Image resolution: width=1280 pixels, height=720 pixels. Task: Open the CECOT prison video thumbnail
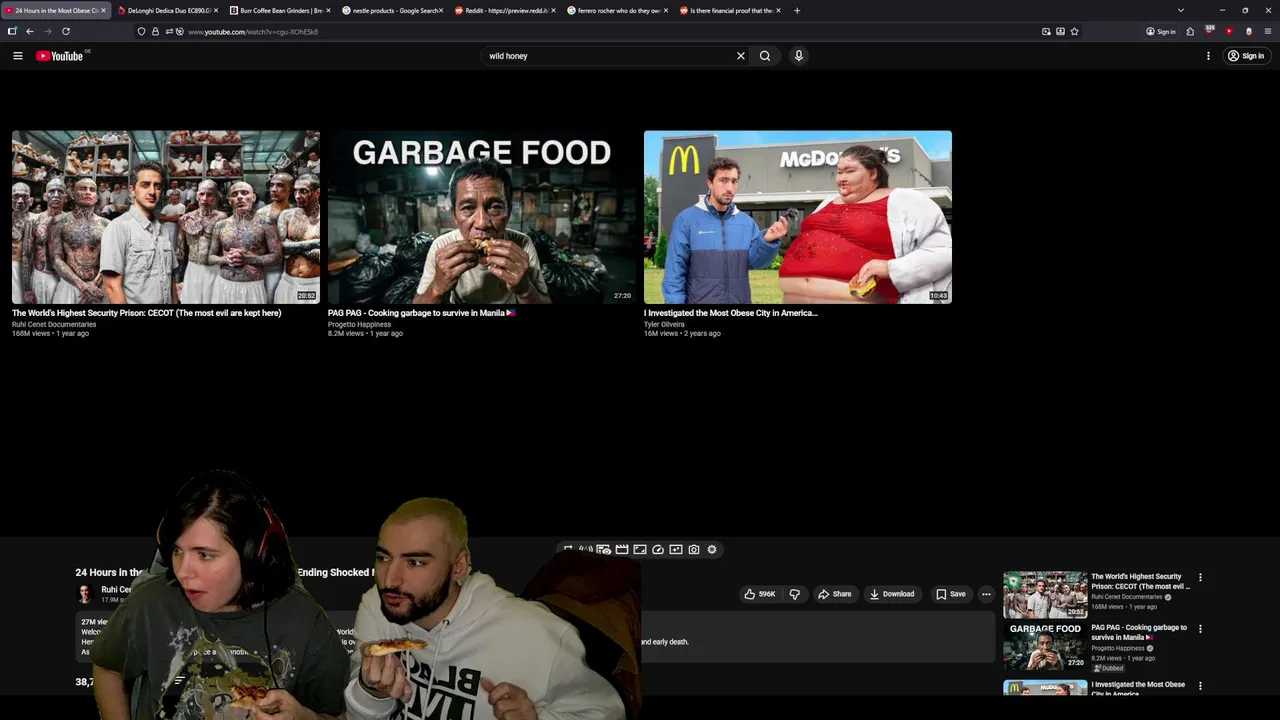pyautogui.click(x=166, y=217)
